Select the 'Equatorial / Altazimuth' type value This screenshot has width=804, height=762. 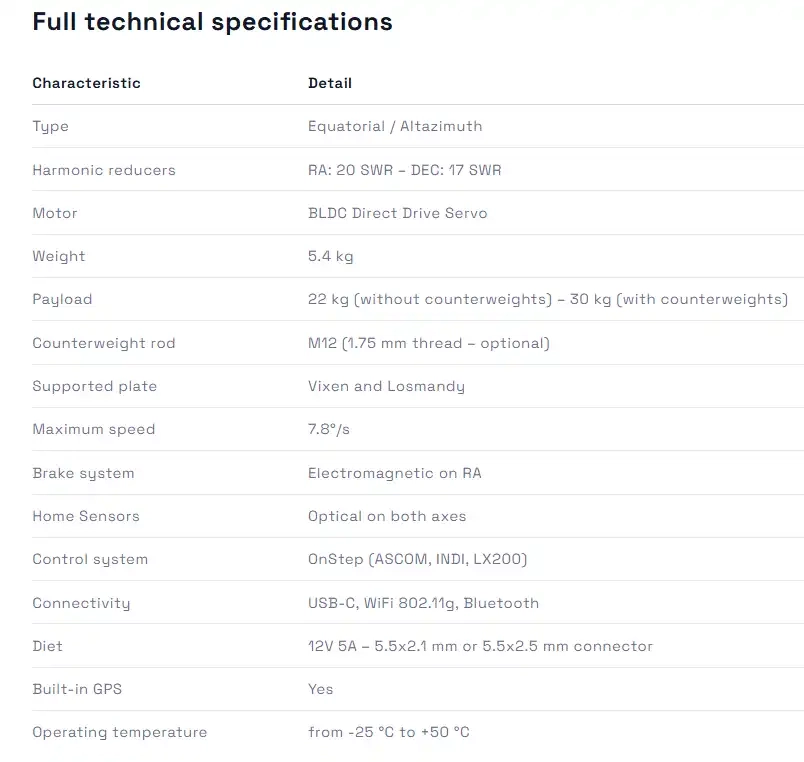[x=395, y=126]
